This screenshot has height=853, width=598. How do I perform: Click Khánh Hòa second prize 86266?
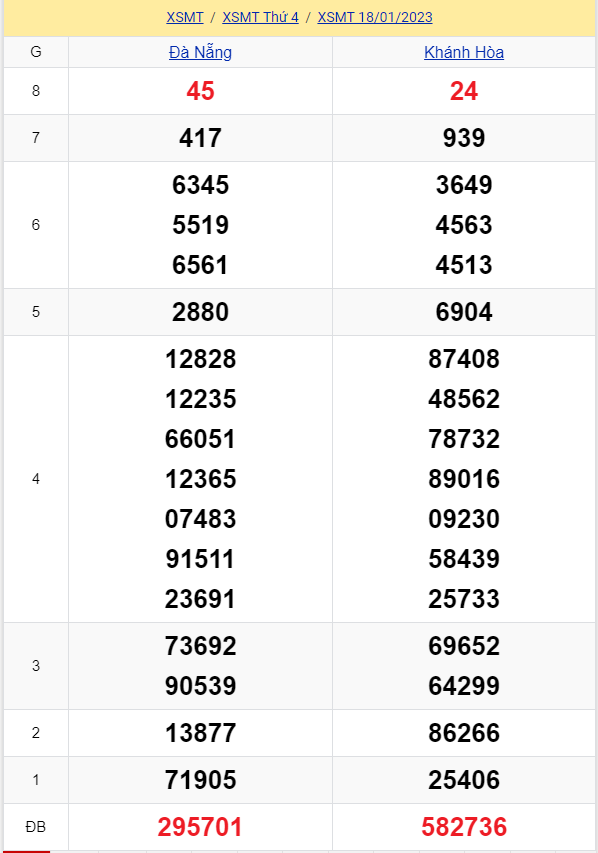[x=464, y=733]
